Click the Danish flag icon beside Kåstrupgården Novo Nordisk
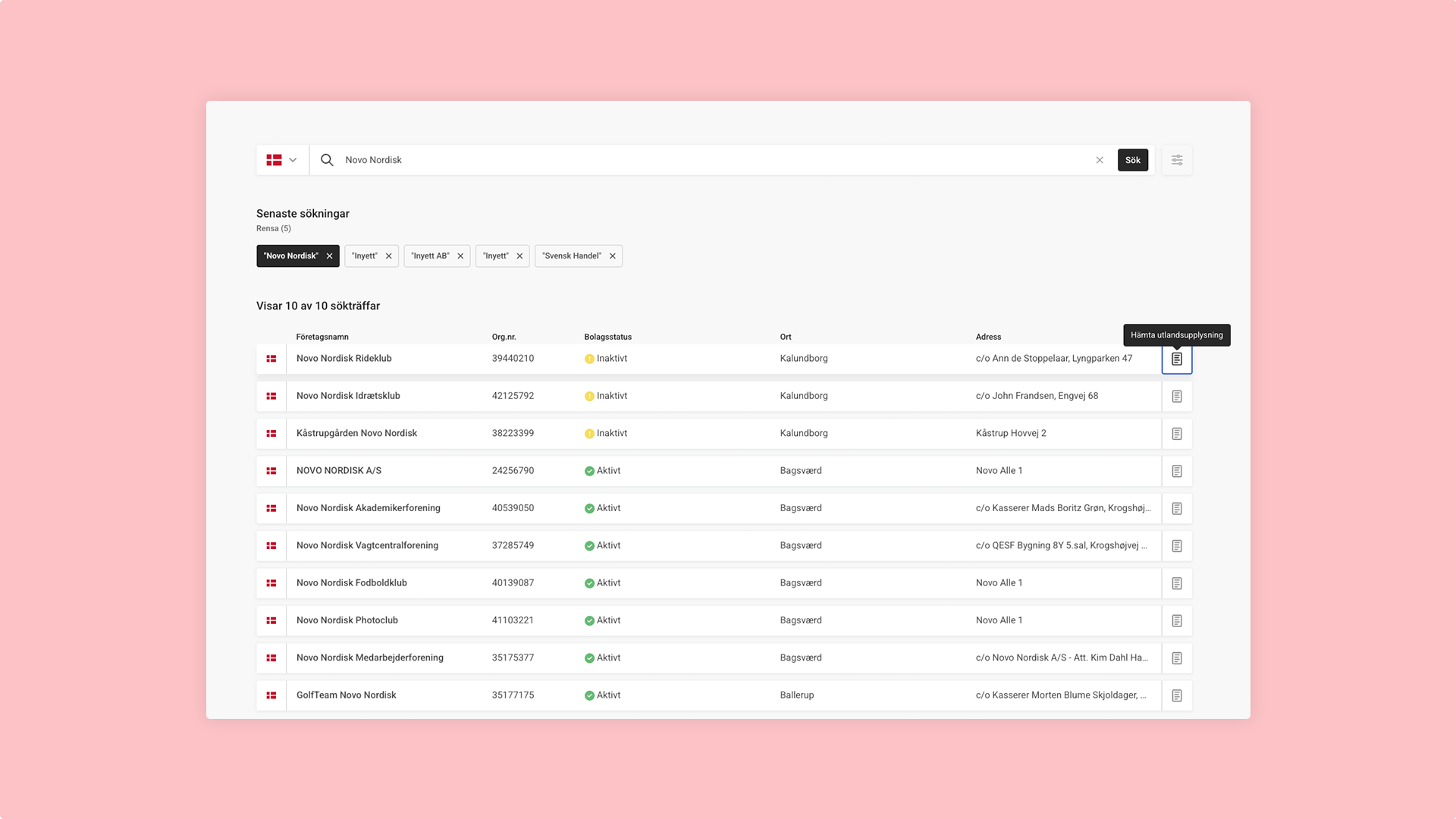 [x=271, y=433]
